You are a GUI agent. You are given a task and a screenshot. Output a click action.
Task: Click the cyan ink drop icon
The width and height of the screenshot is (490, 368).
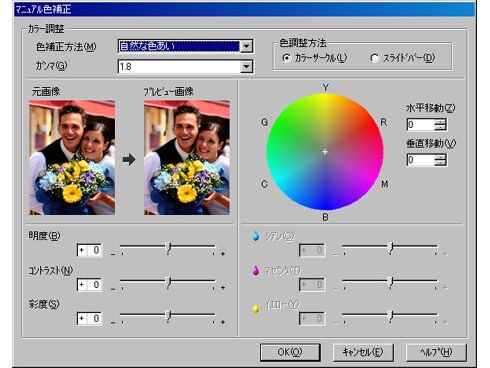[x=256, y=236]
